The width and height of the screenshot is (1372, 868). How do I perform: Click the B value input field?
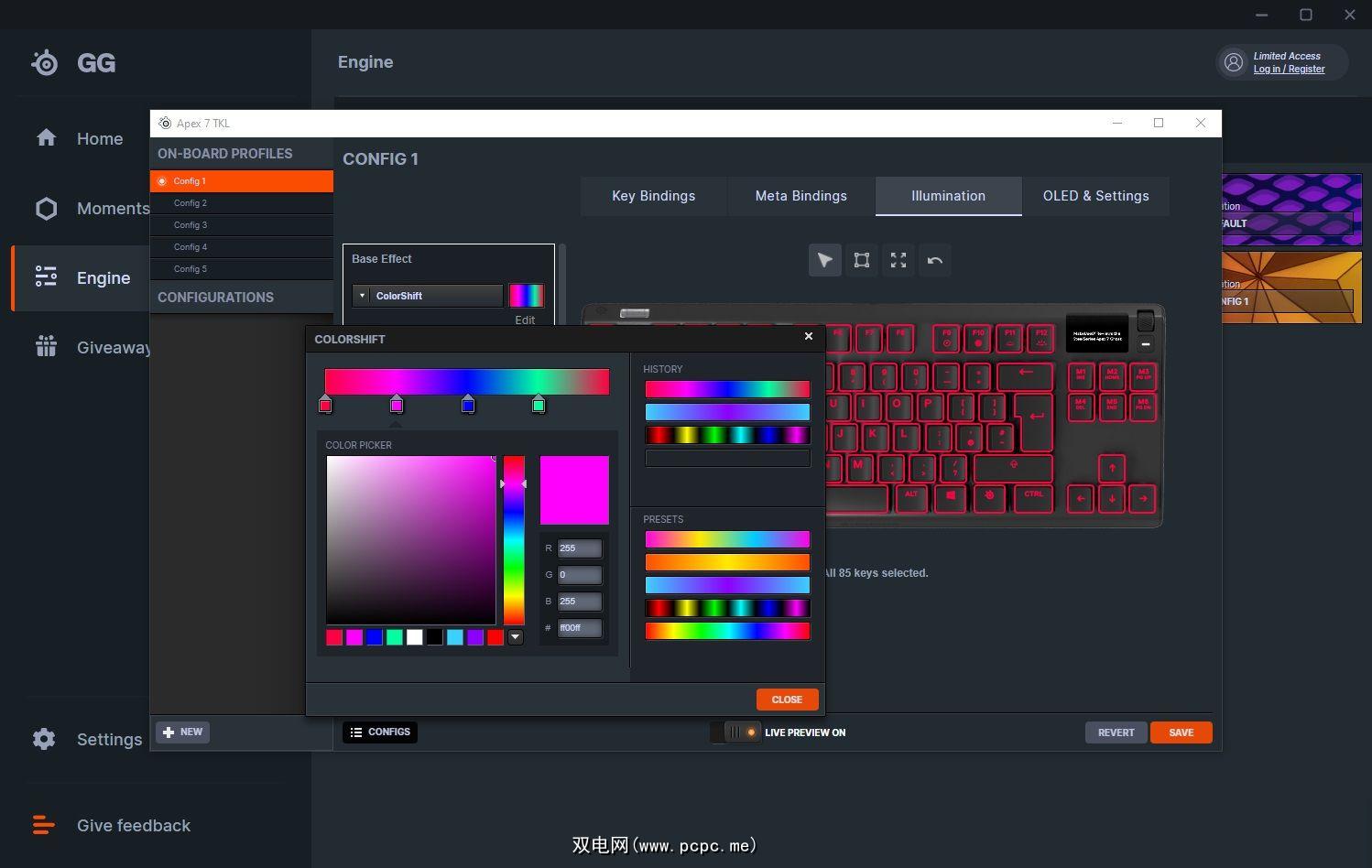tap(580, 602)
